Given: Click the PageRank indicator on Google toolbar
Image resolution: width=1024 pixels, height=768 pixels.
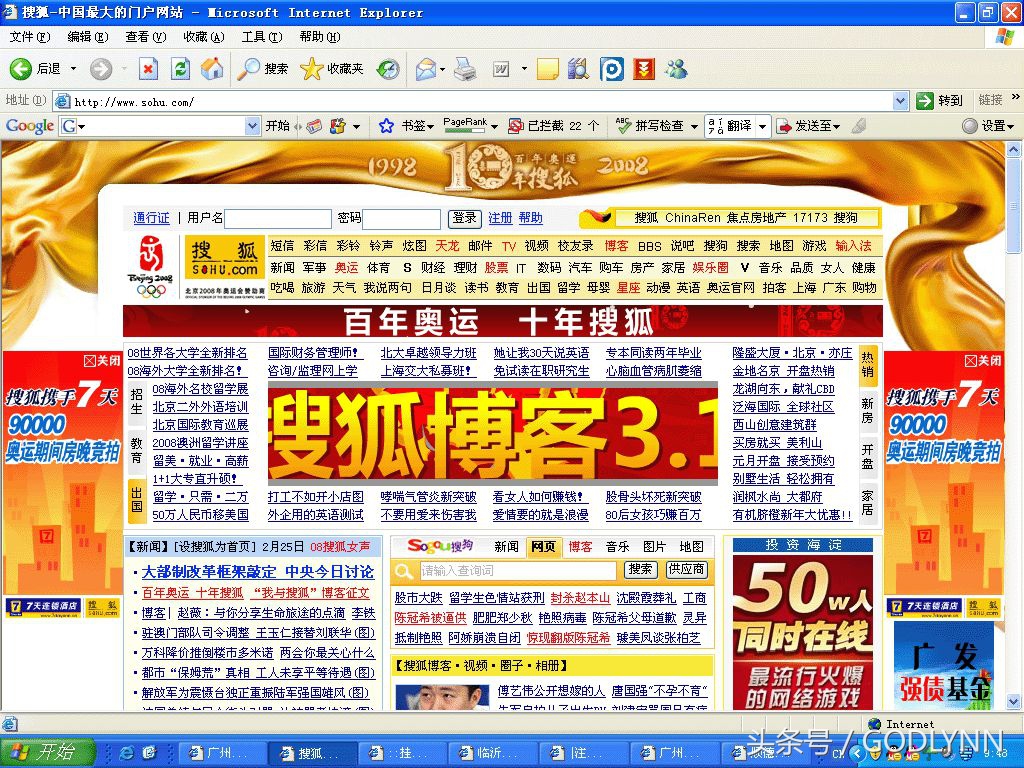Looking at the screenshot, I should pos(466,126).
